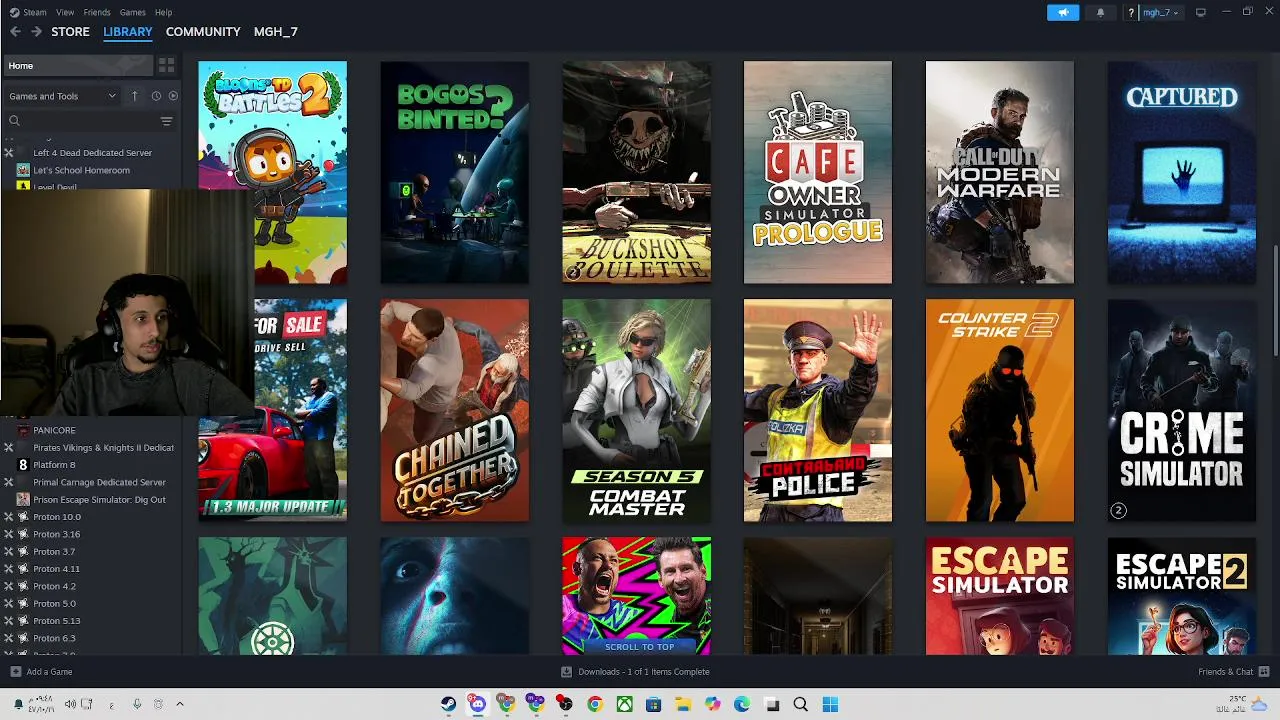The width and height of the screenshot is (1280, 720).
Task: Open Cafe Owner Simulator Prologue cover
Action: (818, 172)
